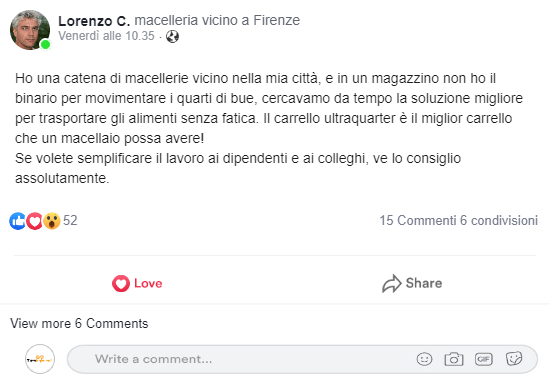Click the Venerdì alle 10.35 timestamp
The height and width of the screenshot is (383, 550).
click(106, 36)
